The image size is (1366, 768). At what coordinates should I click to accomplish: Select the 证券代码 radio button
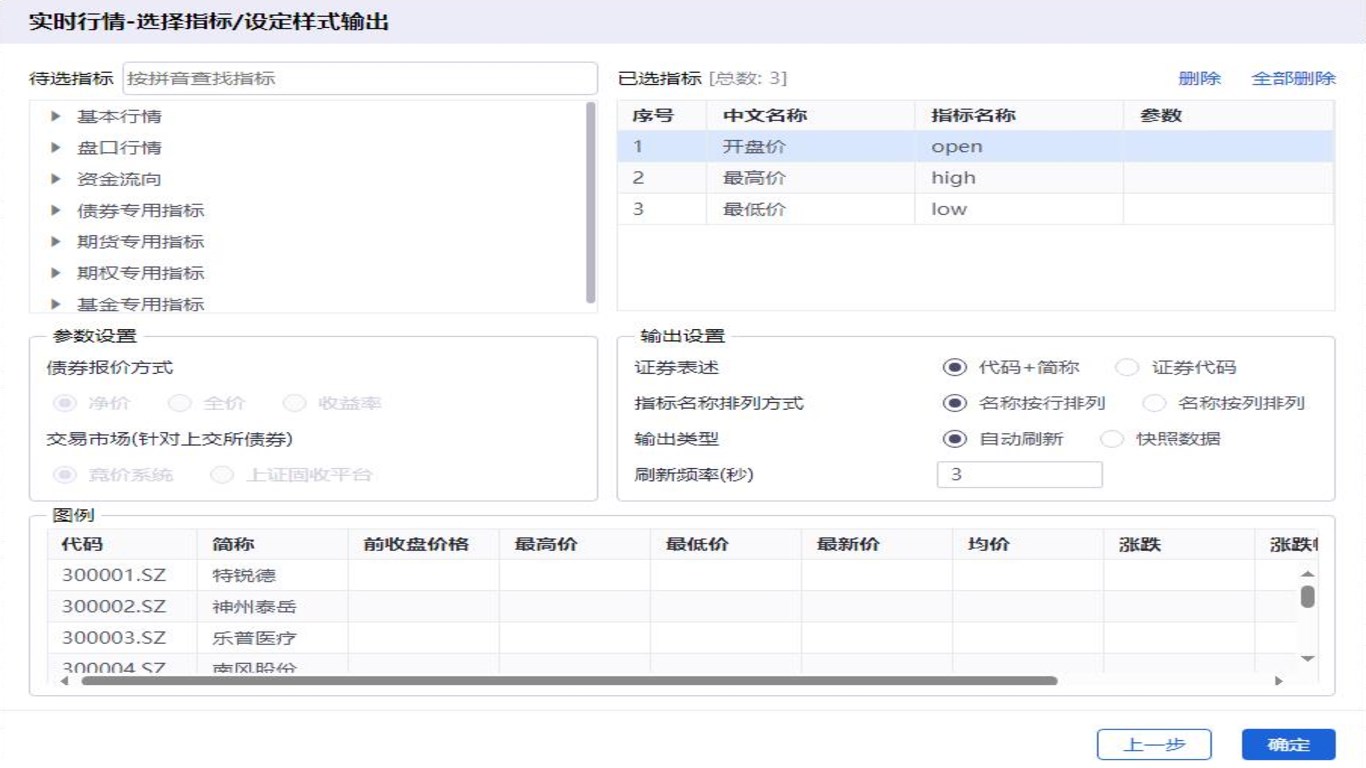[x=1127, y=367]
